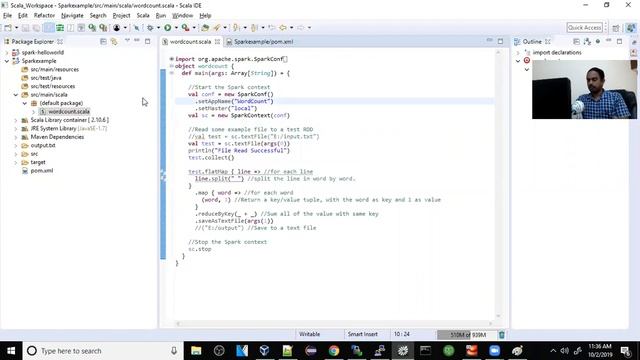
Task: Click the green Run button icon
Action: [x=168, y=28]
